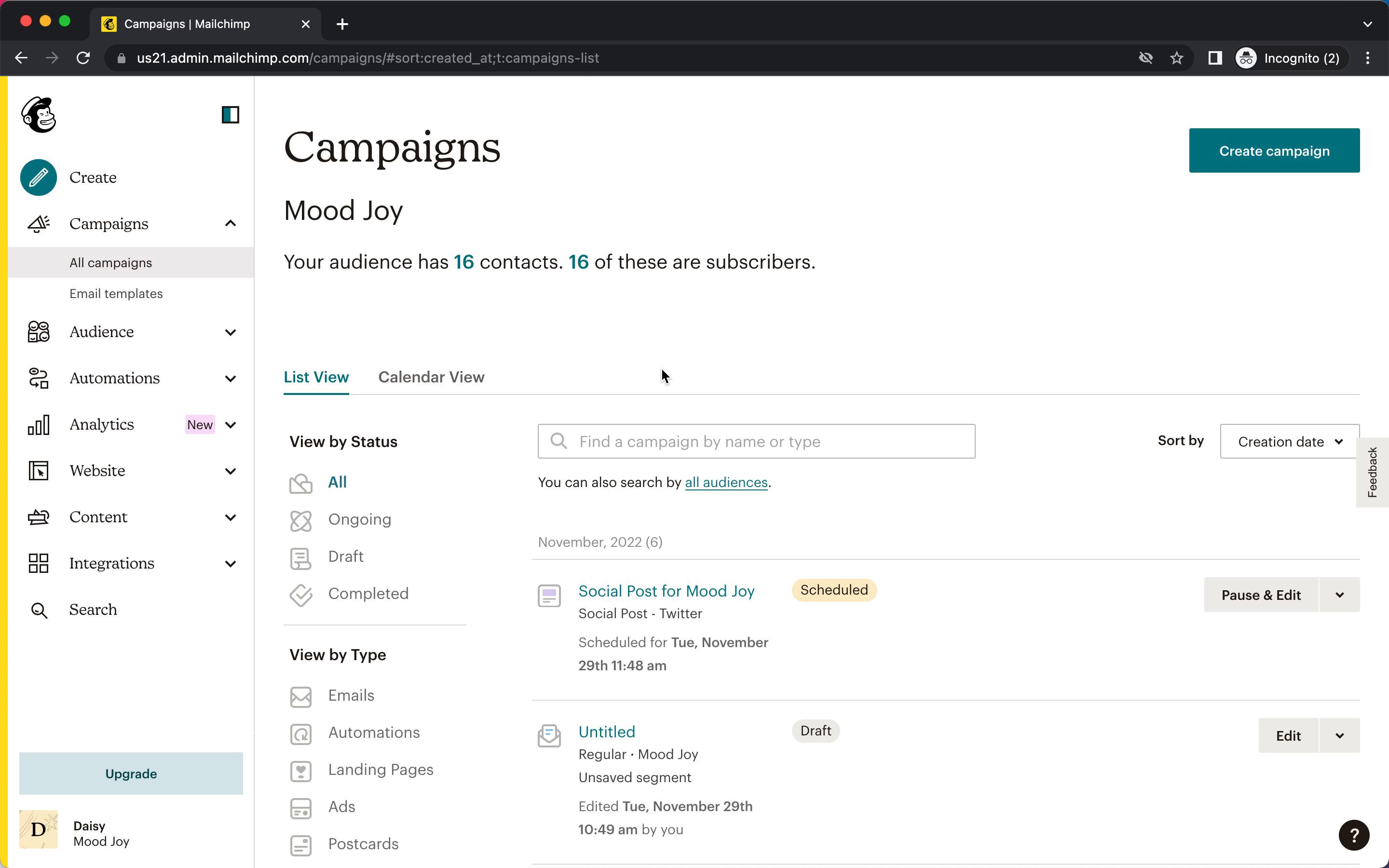
Task: Click the Create campaign button
Action: click(1274, 151)
